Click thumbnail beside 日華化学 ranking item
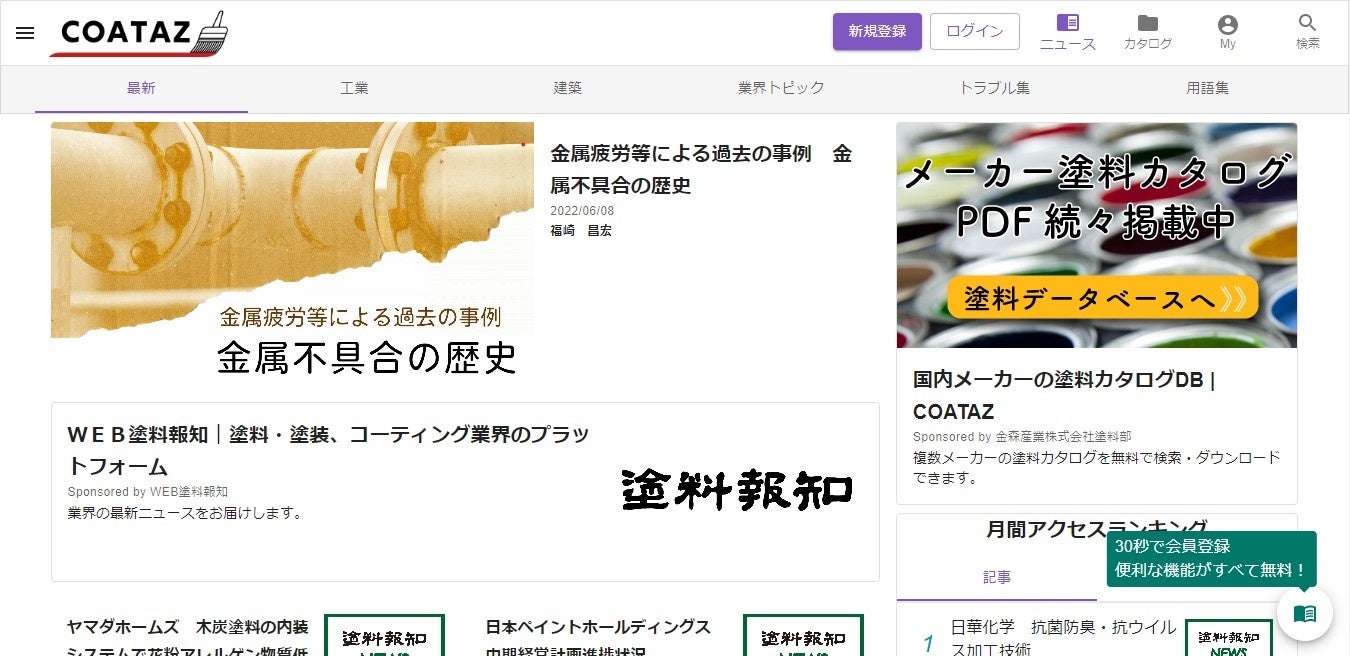Screen dimensions: 1350x656 point(1229,638)
